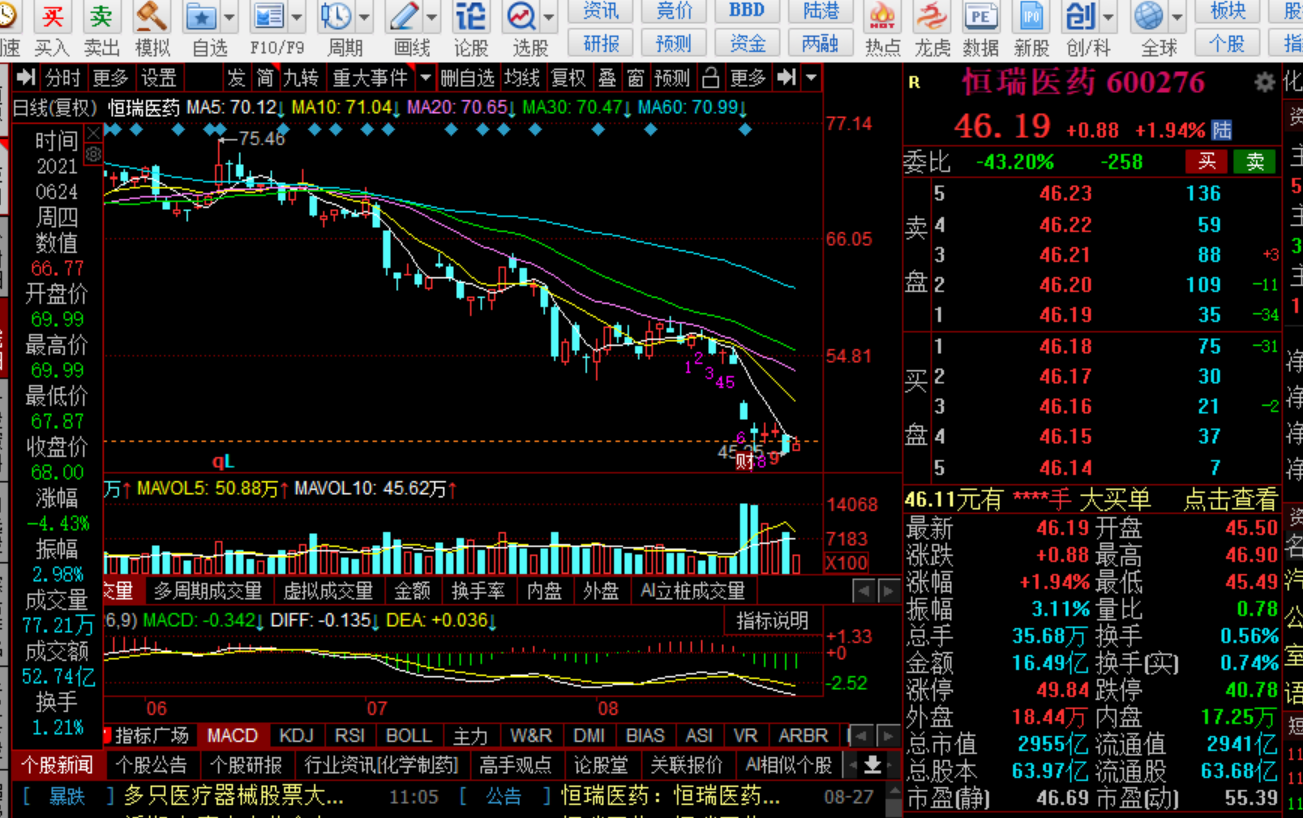Viewport: 1303px width, 818px height.
Task: Toggle the 发 option in the chart toolbar
Action: [236, 78]
